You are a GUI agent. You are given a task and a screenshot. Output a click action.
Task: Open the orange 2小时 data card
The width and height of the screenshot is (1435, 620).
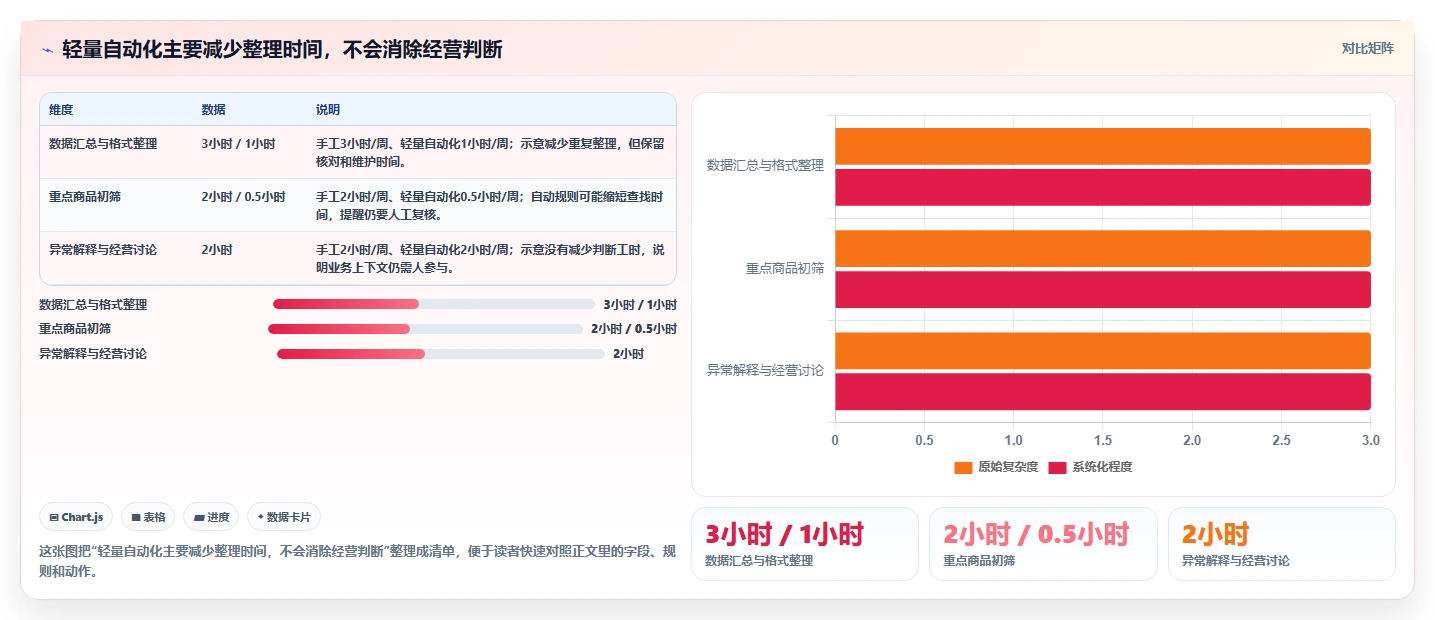click(1281, 544)
